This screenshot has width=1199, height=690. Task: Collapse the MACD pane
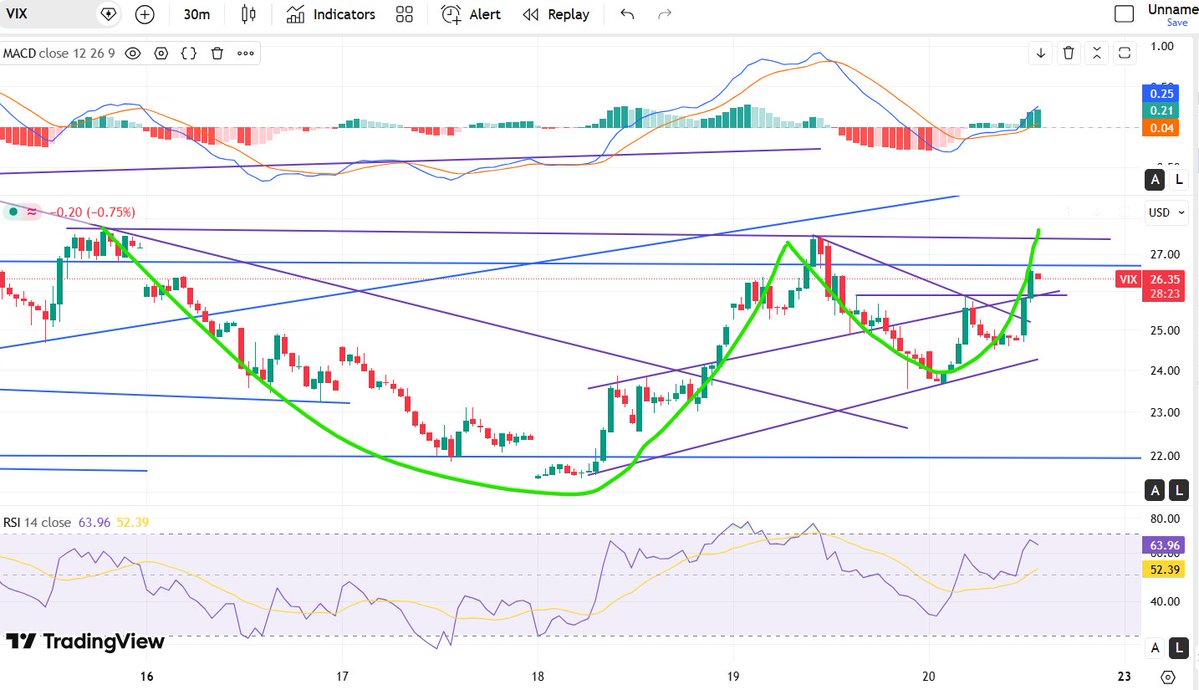pyautogui.click(x=1097, y=53)
